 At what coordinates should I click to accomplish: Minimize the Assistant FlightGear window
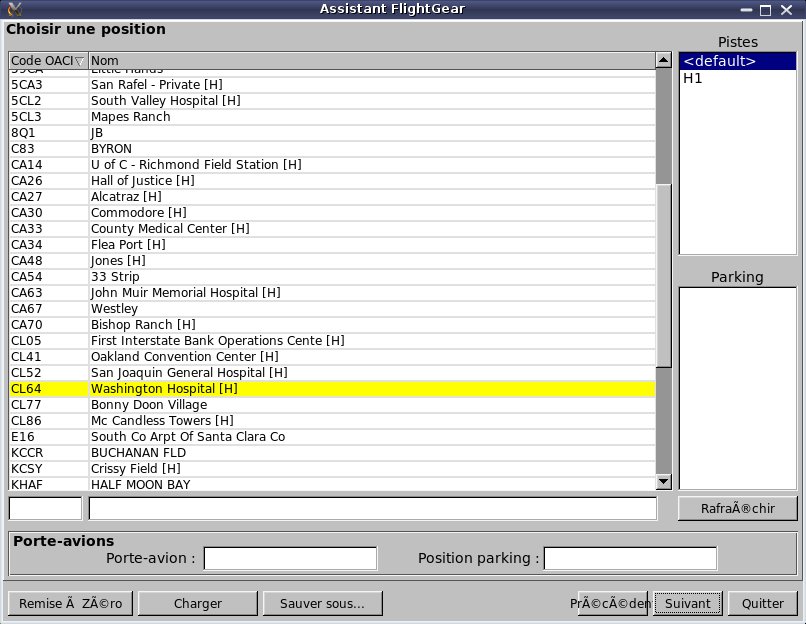[746, 10]
